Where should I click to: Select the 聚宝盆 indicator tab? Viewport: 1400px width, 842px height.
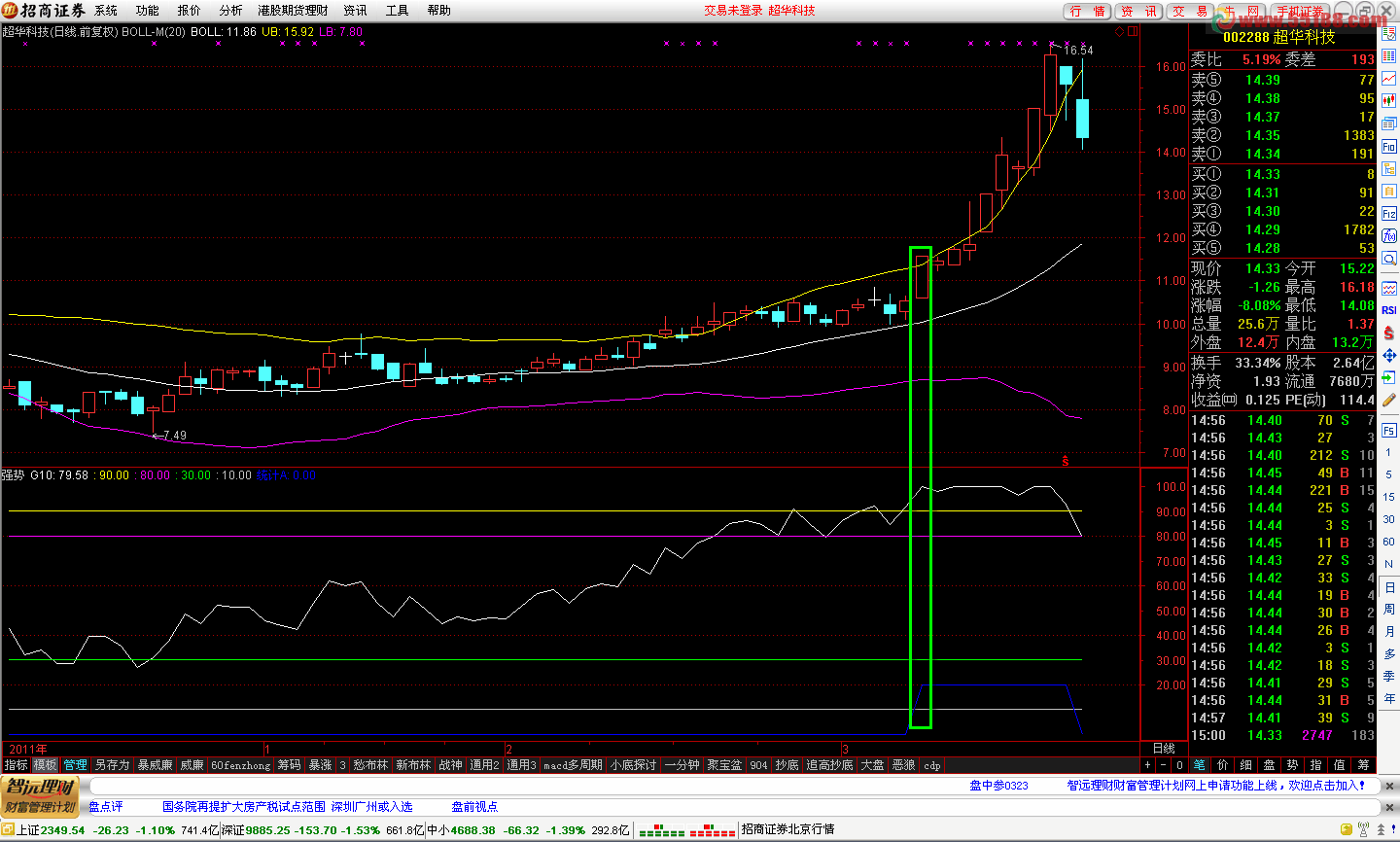[x=724, y=765]
